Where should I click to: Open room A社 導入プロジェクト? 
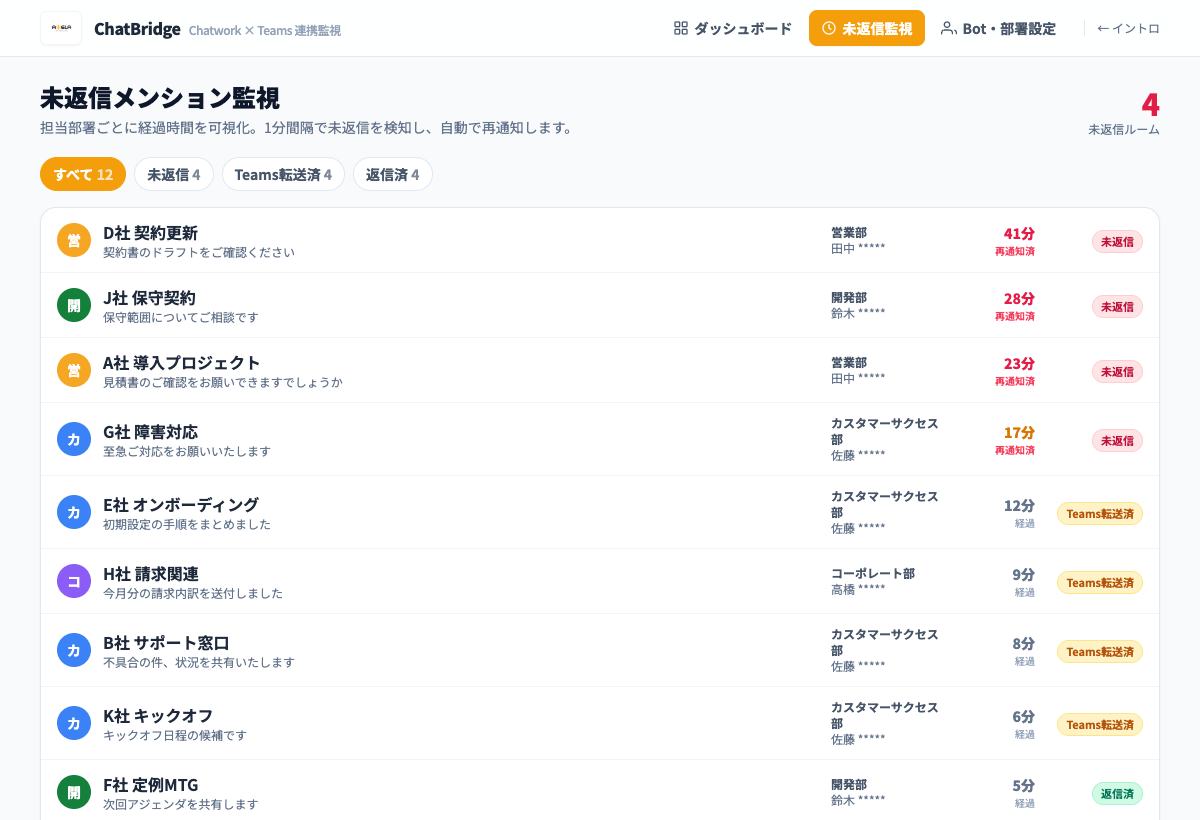[600, 370]
